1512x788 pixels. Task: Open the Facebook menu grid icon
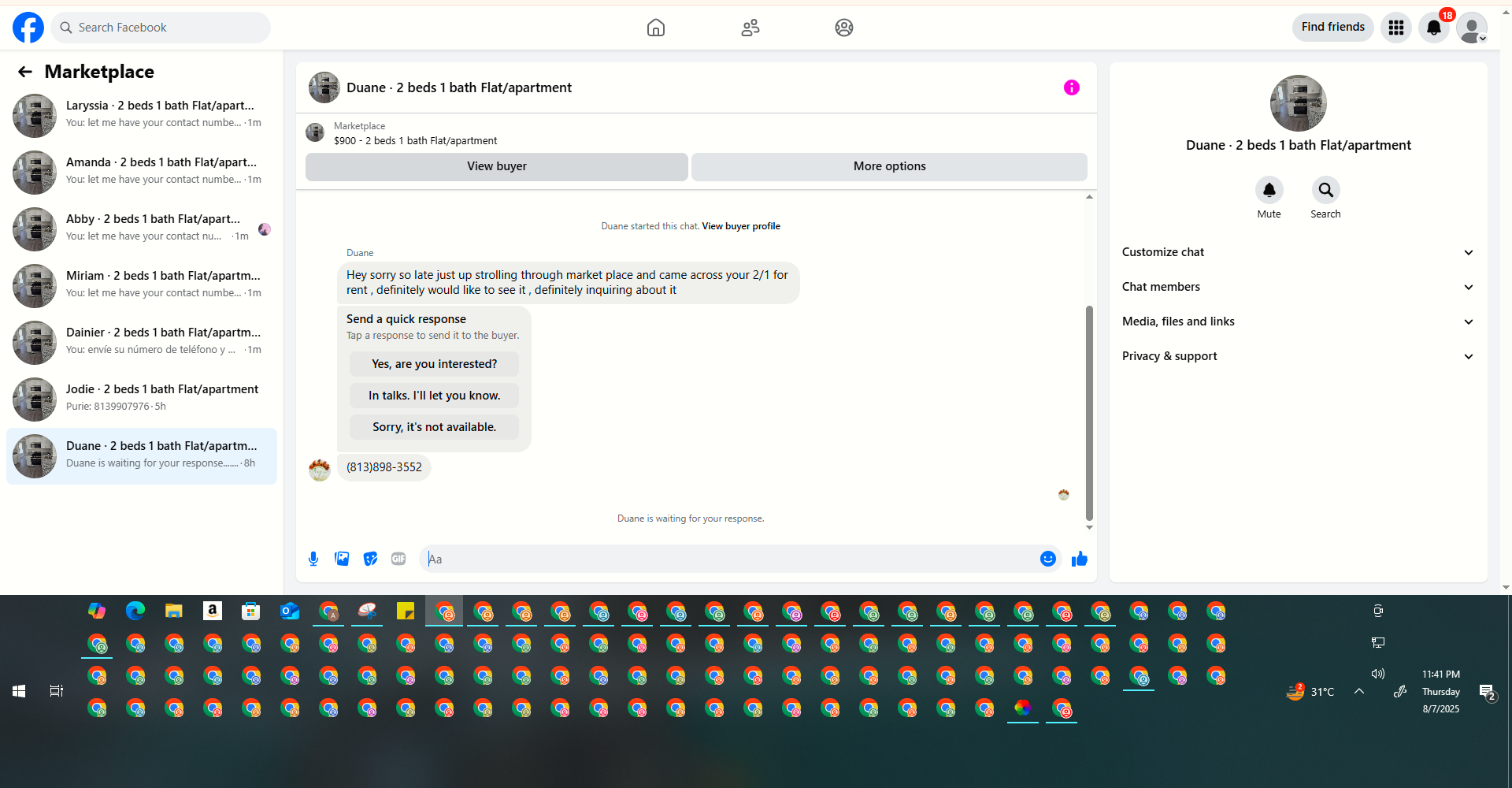pyautogui.click(x=1396, y=28)
